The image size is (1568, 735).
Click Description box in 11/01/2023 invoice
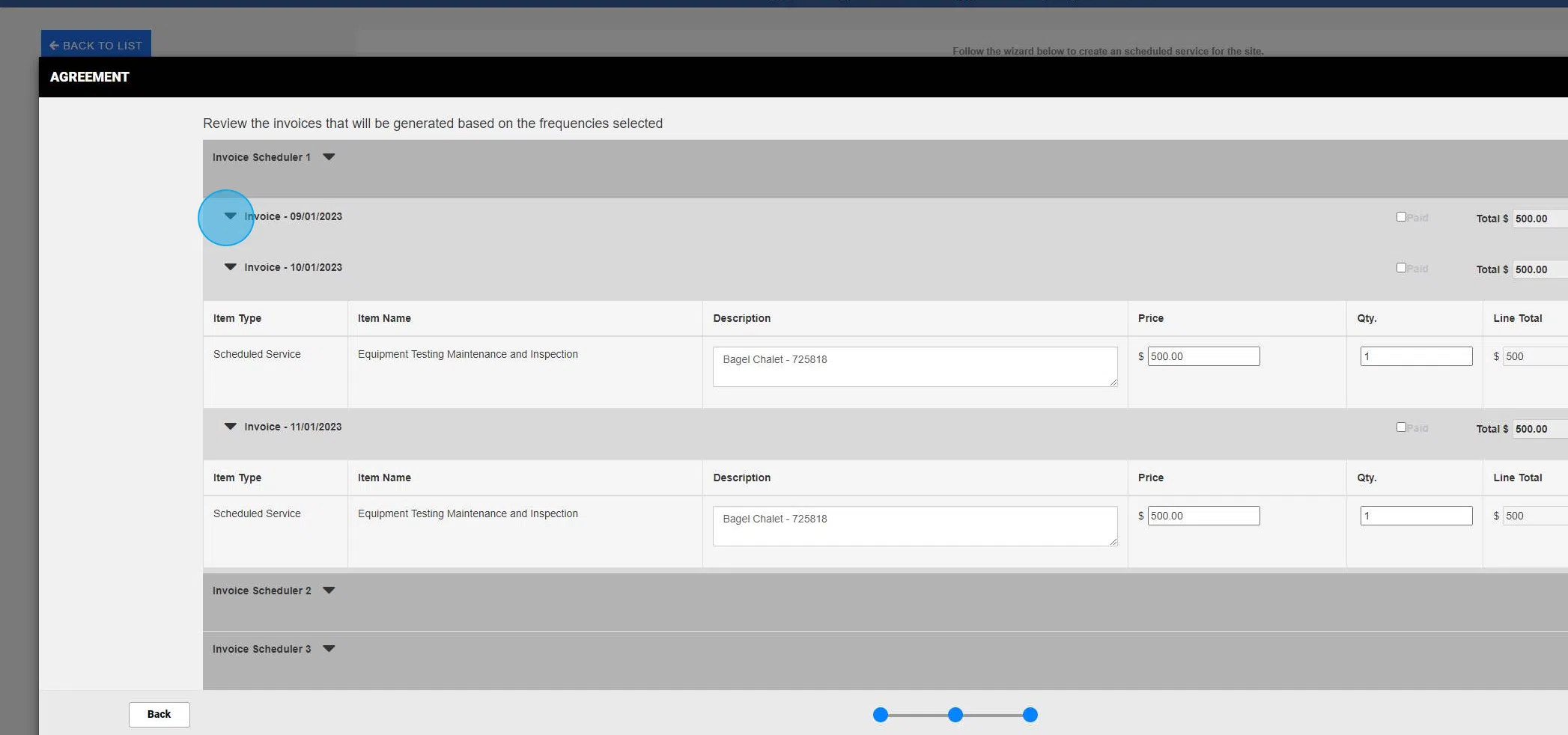click(x=914, y=525)
